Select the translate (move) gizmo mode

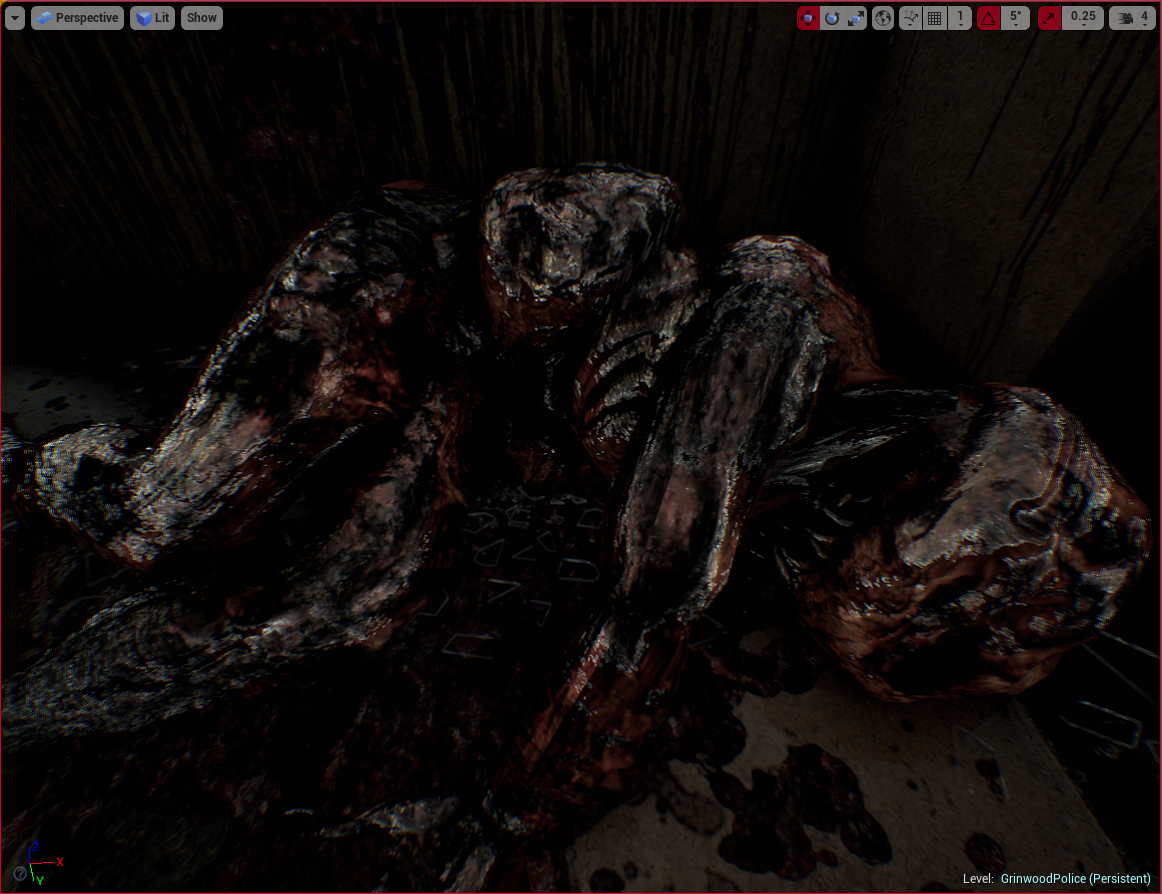808,18
